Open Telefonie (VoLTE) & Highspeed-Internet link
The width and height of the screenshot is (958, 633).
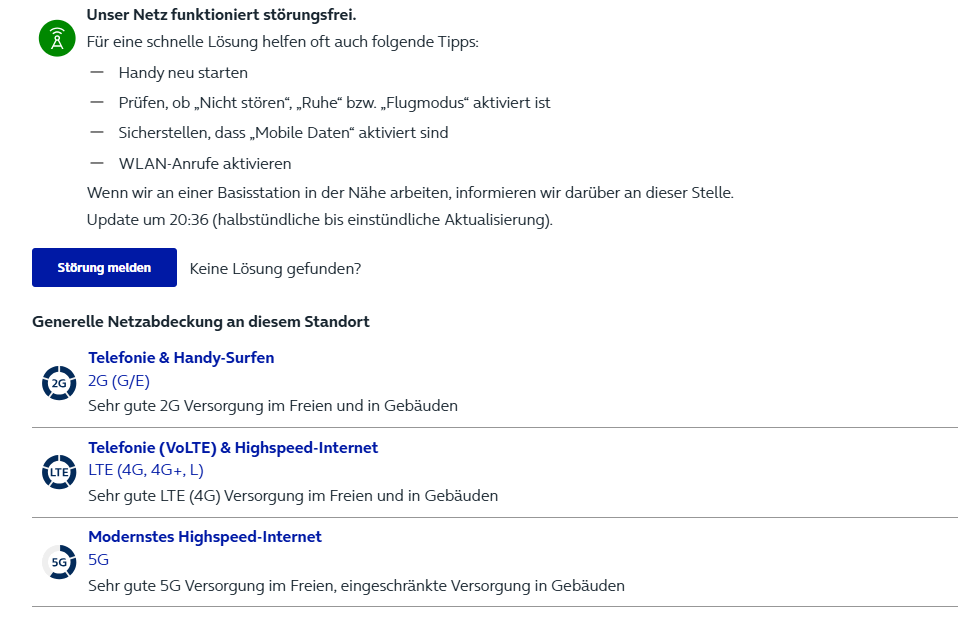pyautogui.click(x=233, y=447)
